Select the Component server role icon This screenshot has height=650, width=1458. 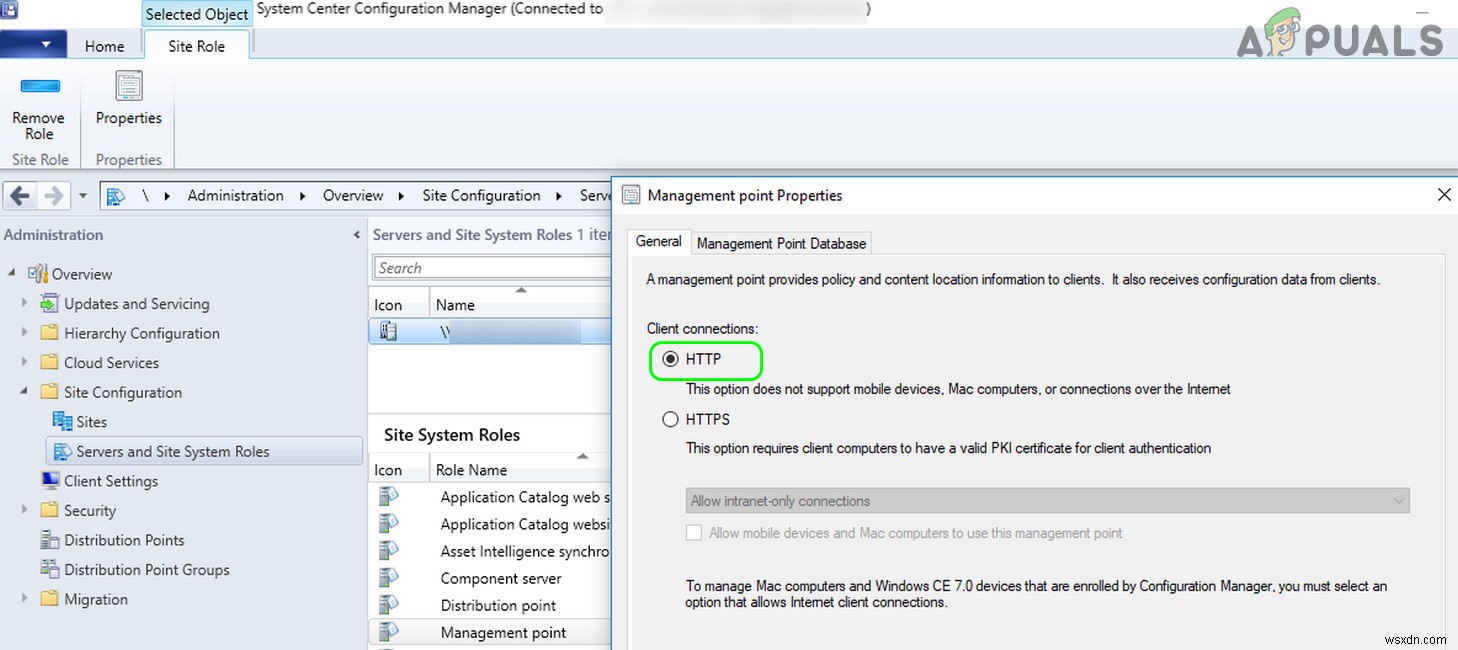389,578
